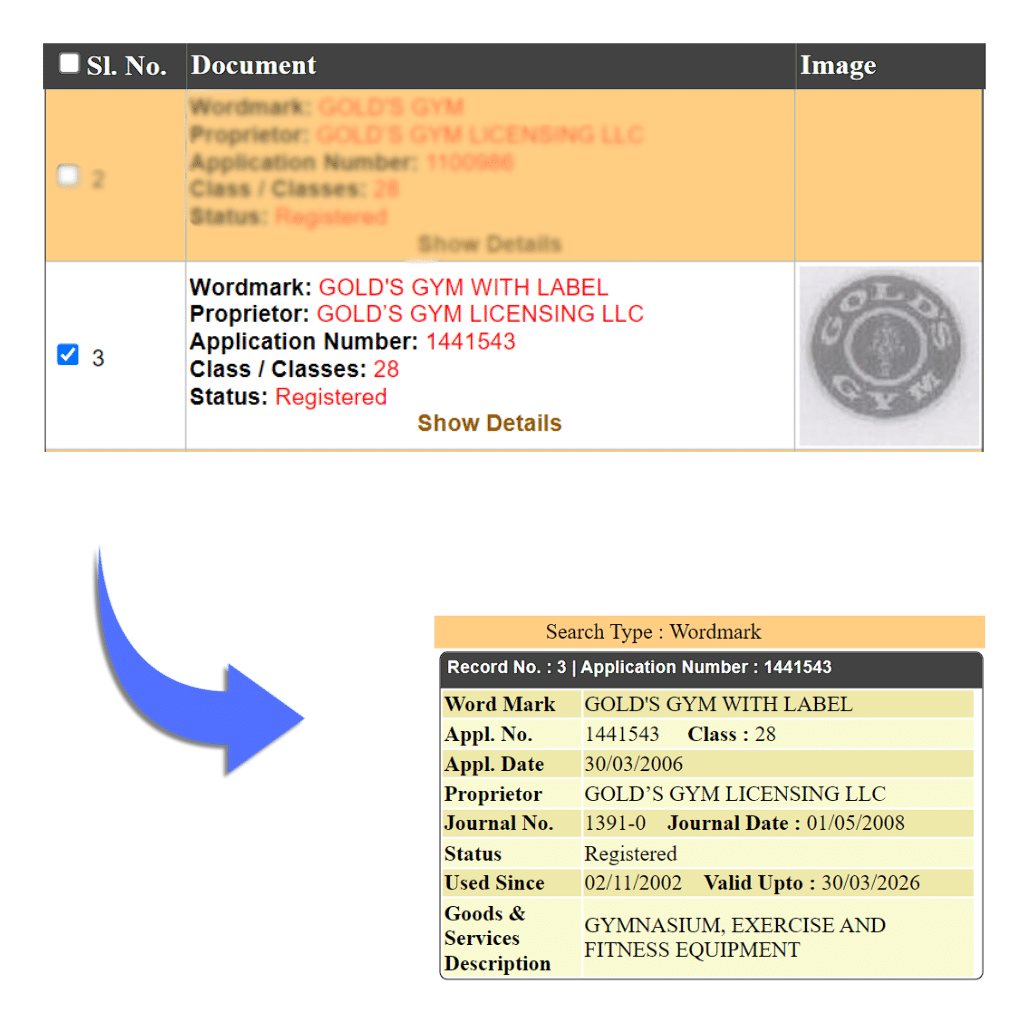Open the Gold's Gym circular logo image
The image size is (1024, 1024).
888,355
